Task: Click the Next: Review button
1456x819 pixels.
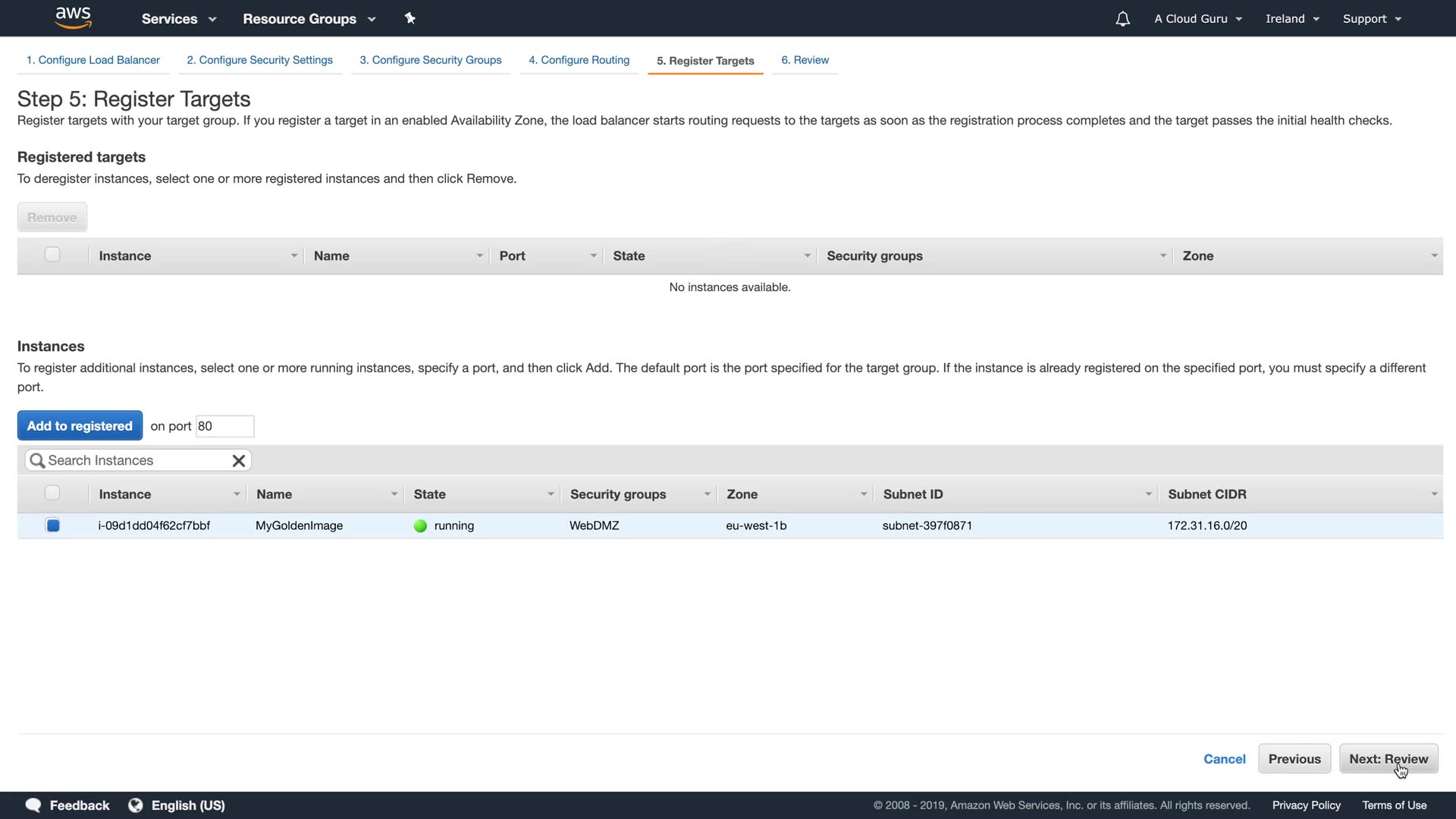Action: (1388, 758)
